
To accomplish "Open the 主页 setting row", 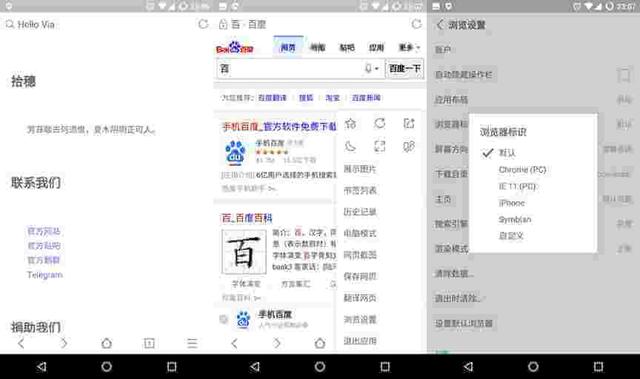I will click(x=533, y=199).
